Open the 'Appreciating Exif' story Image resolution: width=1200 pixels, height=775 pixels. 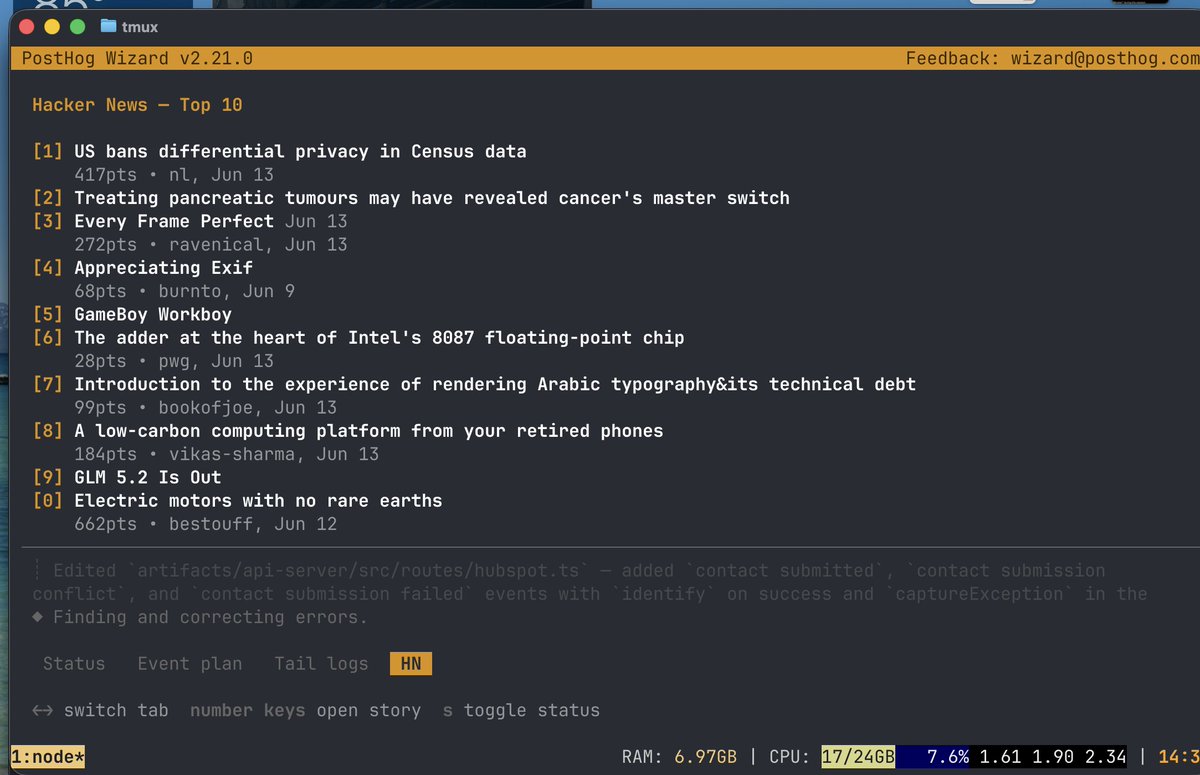[x=164, y=268]
